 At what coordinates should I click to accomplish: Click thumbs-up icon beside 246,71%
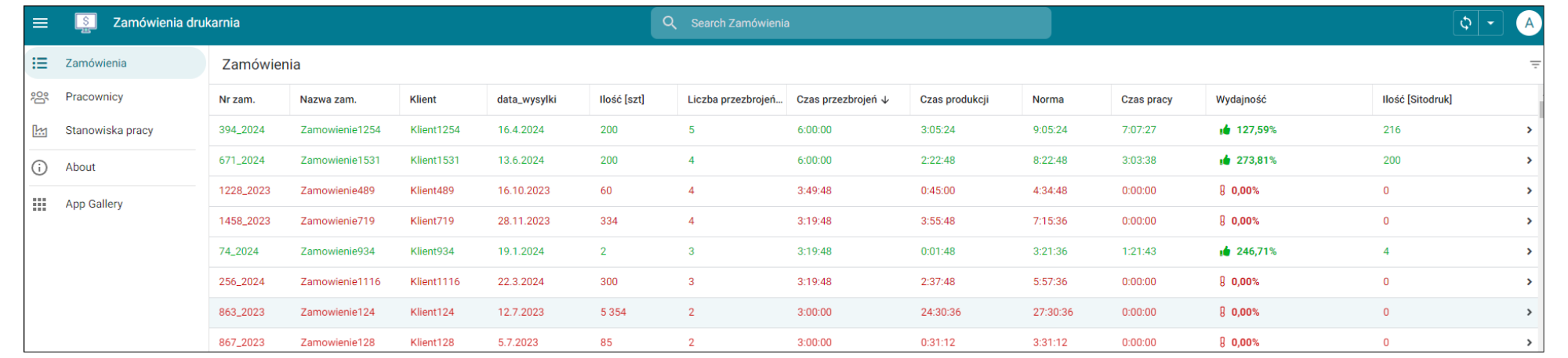(x=1225, y=251)
